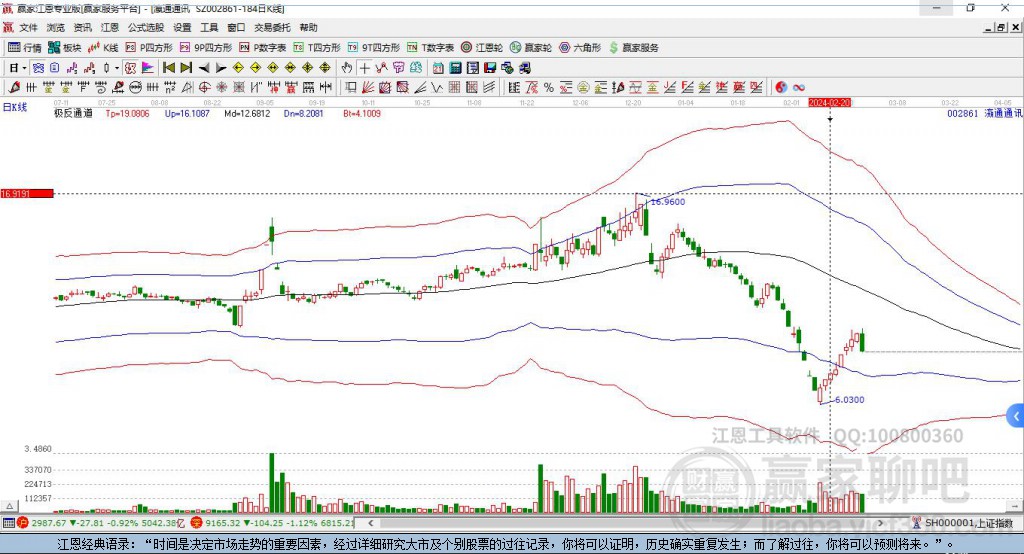Step chart left with black arrow
The width and height of the screenshot is (1024, 554).
click(x=204, y=68)
